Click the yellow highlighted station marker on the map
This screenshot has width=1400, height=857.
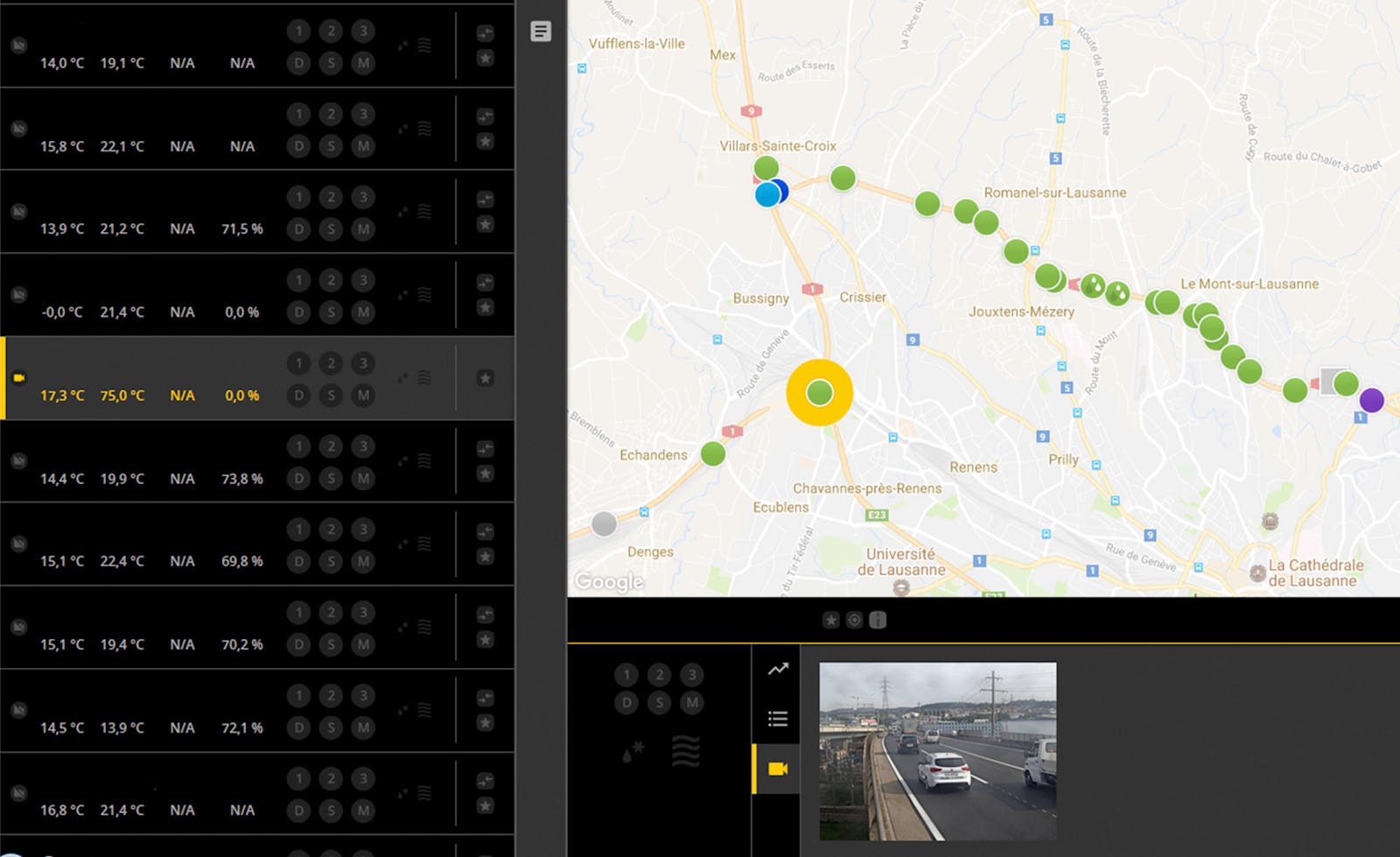(819, 392)
